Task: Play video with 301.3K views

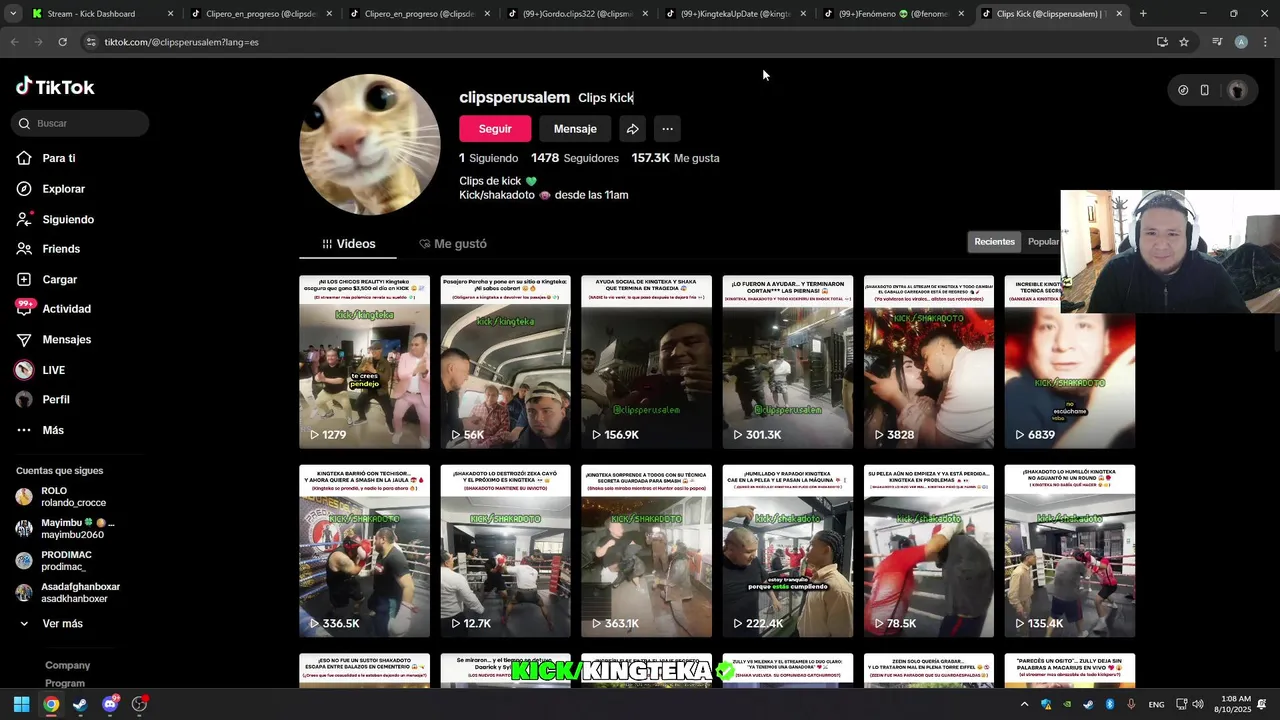Action: (787, 362)
